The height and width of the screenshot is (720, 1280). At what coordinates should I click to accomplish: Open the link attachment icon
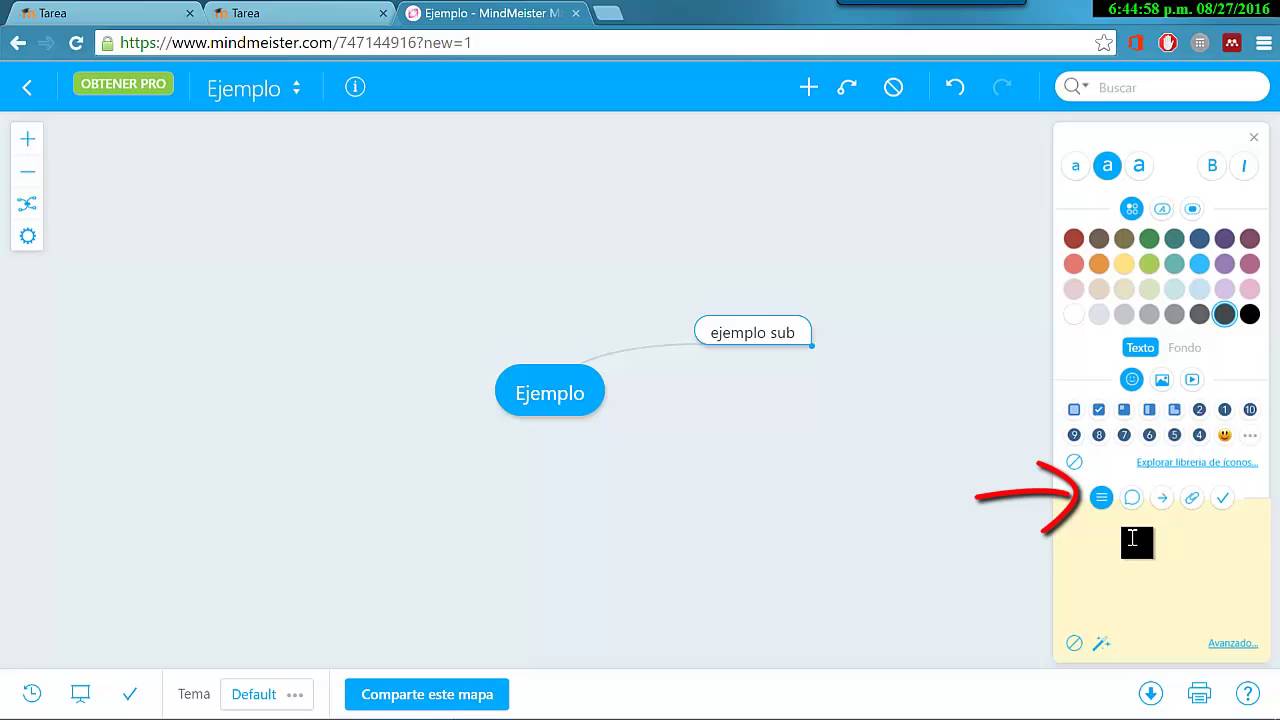[1191, 497]
